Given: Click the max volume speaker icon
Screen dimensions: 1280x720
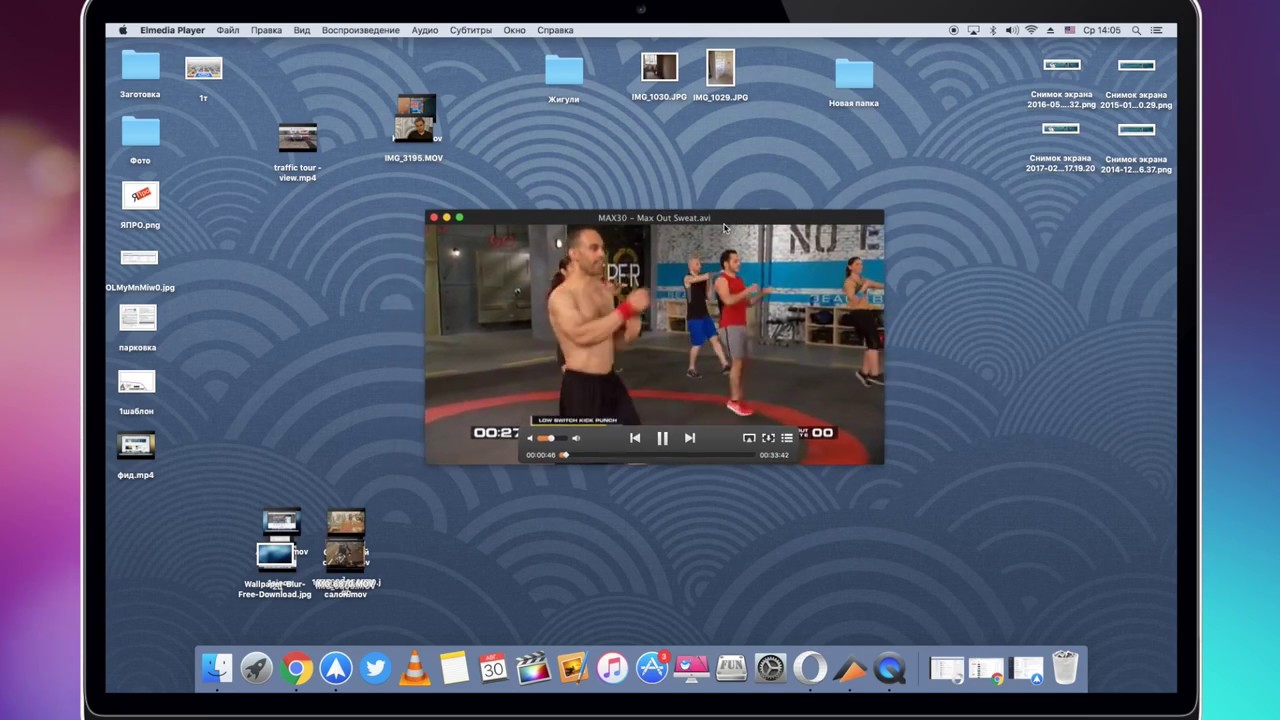Looking at the screenshot, I should (576, 438).
